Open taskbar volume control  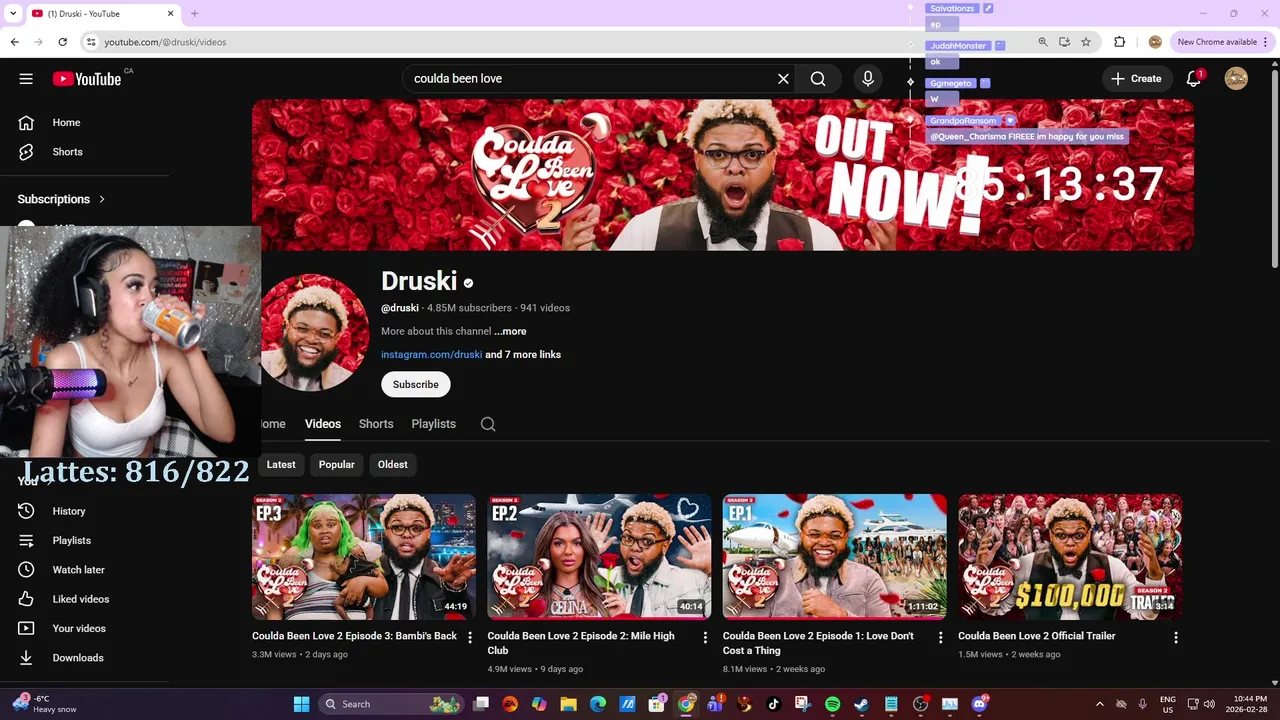point(1210,704)
